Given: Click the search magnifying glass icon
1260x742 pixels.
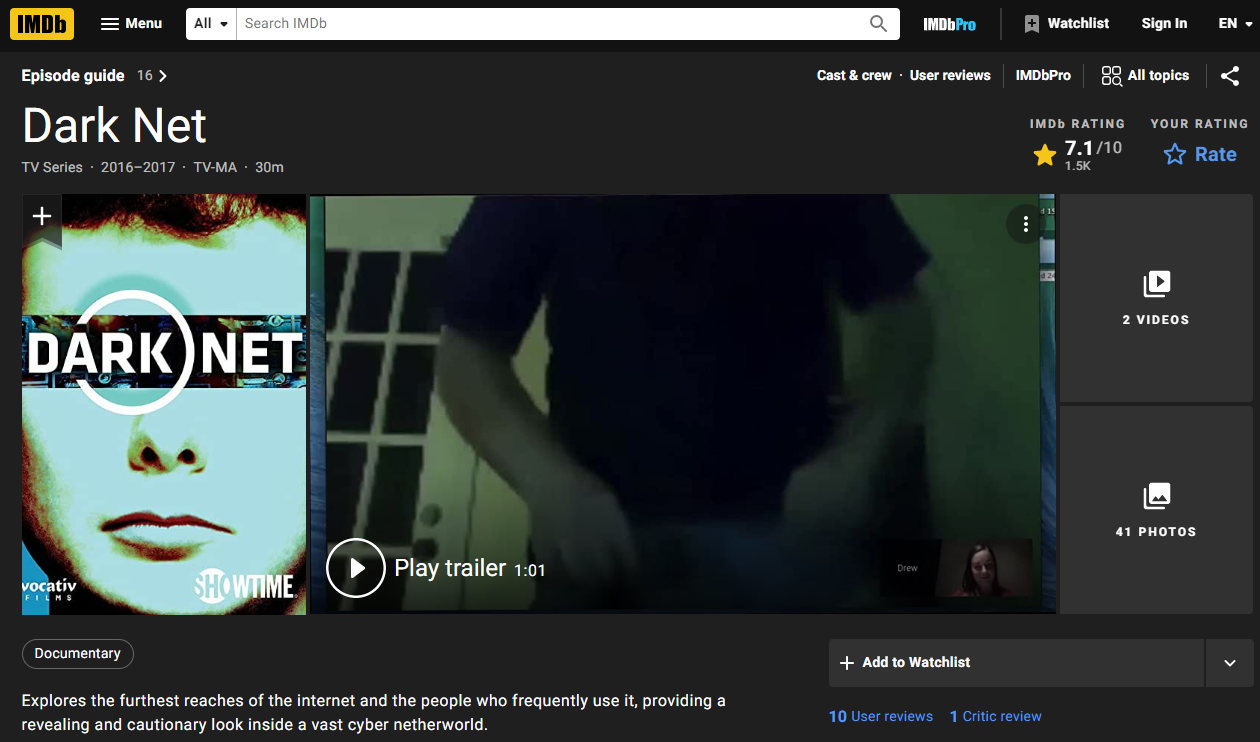Looking at the screenshot, I should click(x=878, y=23).
